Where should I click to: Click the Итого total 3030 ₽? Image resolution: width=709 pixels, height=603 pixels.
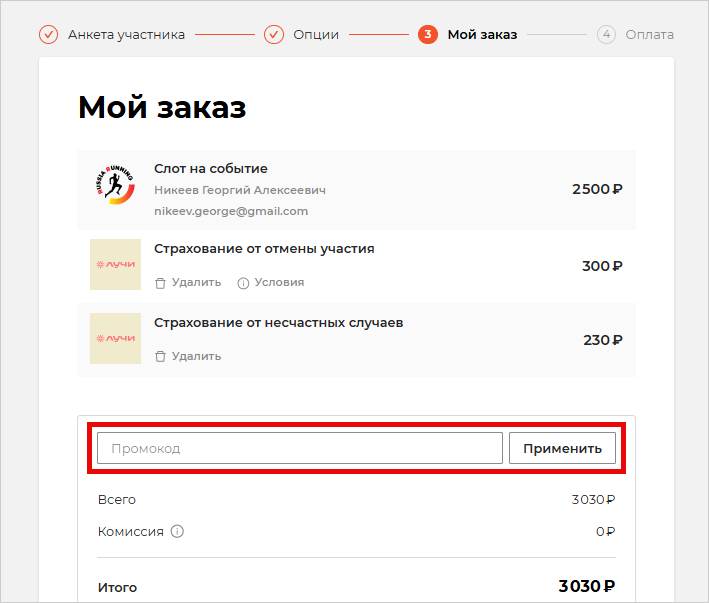coord(586,586)
